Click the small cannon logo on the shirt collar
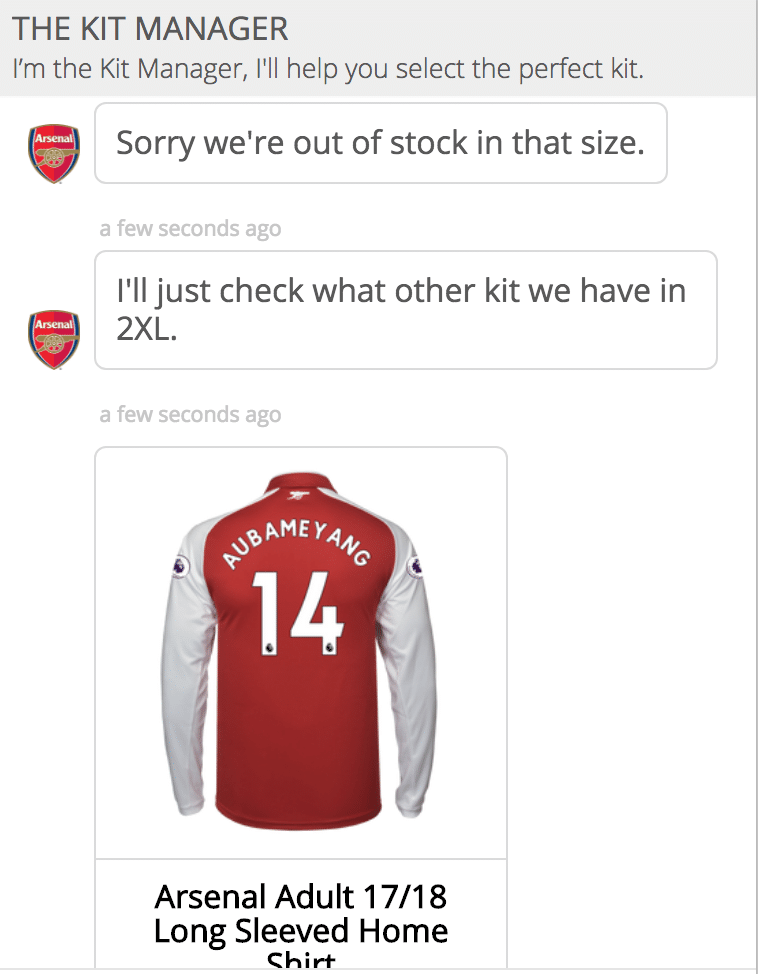 [x=300, y=494]
